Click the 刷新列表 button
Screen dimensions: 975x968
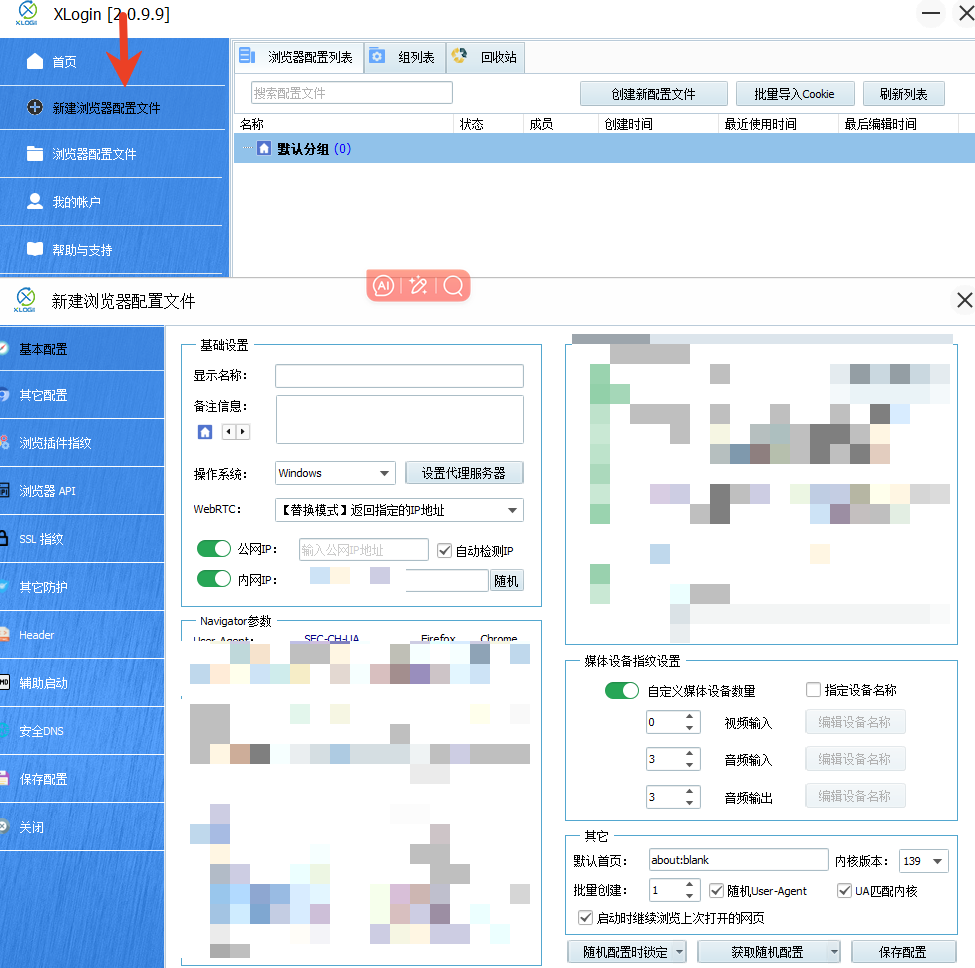pyautogui.click(x=903, y=94)
